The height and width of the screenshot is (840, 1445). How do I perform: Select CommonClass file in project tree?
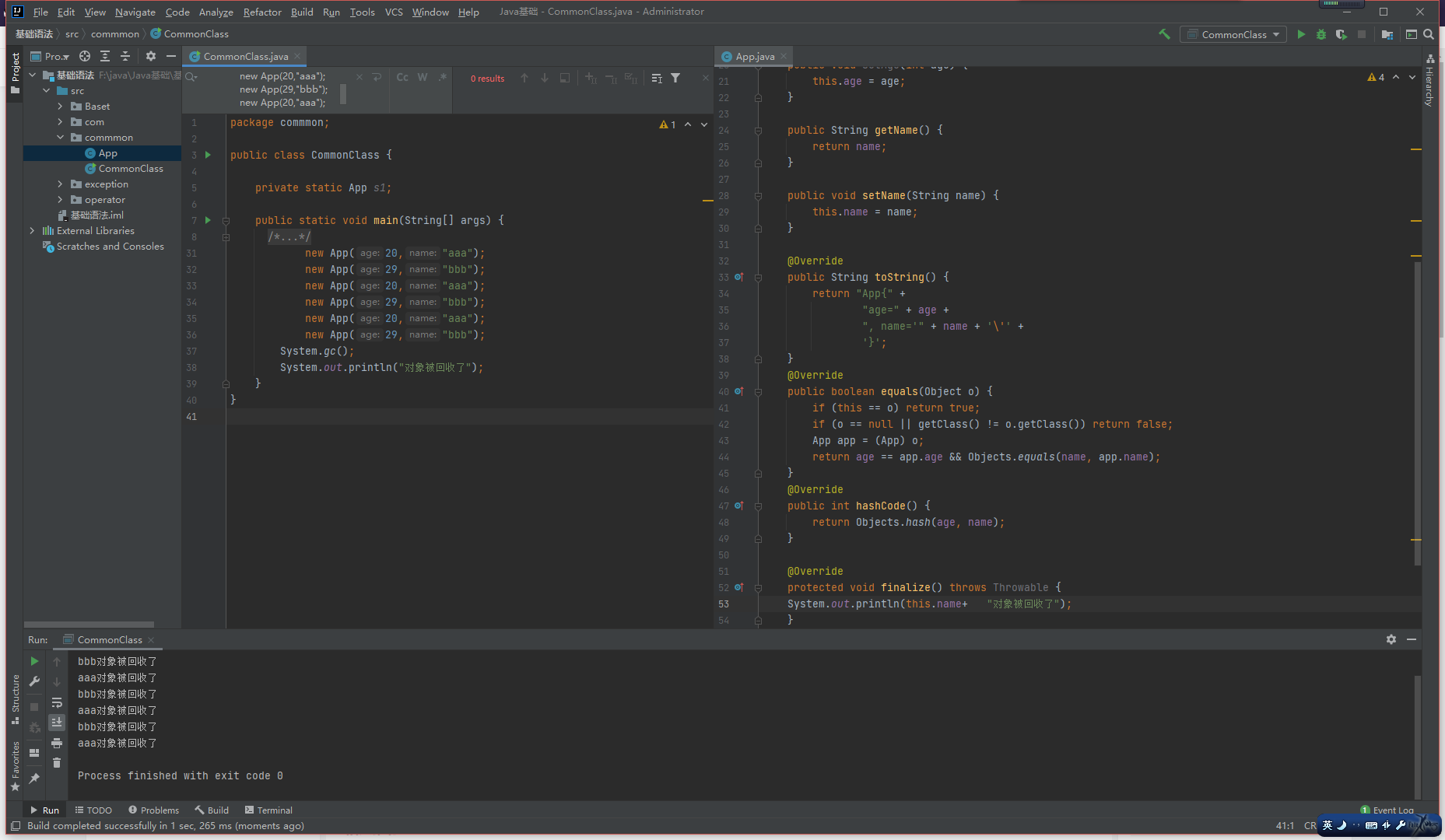130,169
